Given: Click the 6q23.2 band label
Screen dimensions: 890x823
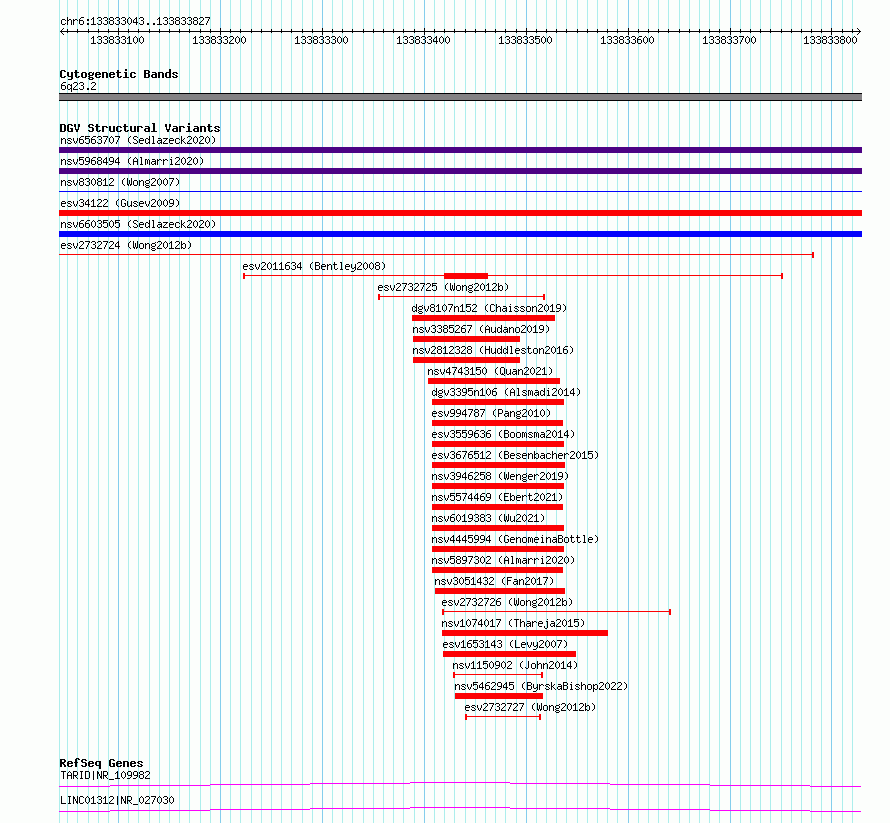Looking at the screenshot, I should (x=78, y=86).
